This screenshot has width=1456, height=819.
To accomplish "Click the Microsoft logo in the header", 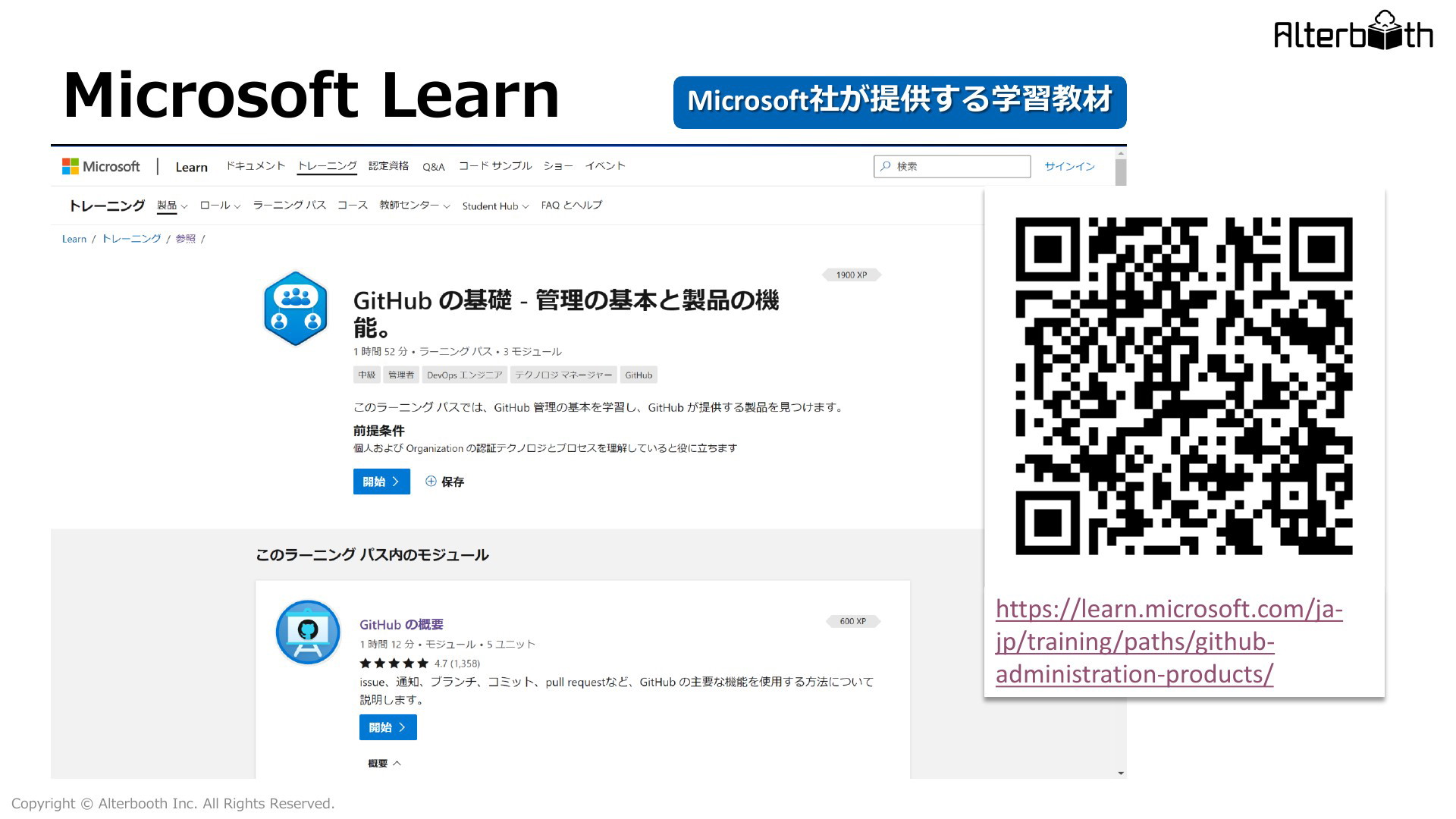I will coord(101,166).
